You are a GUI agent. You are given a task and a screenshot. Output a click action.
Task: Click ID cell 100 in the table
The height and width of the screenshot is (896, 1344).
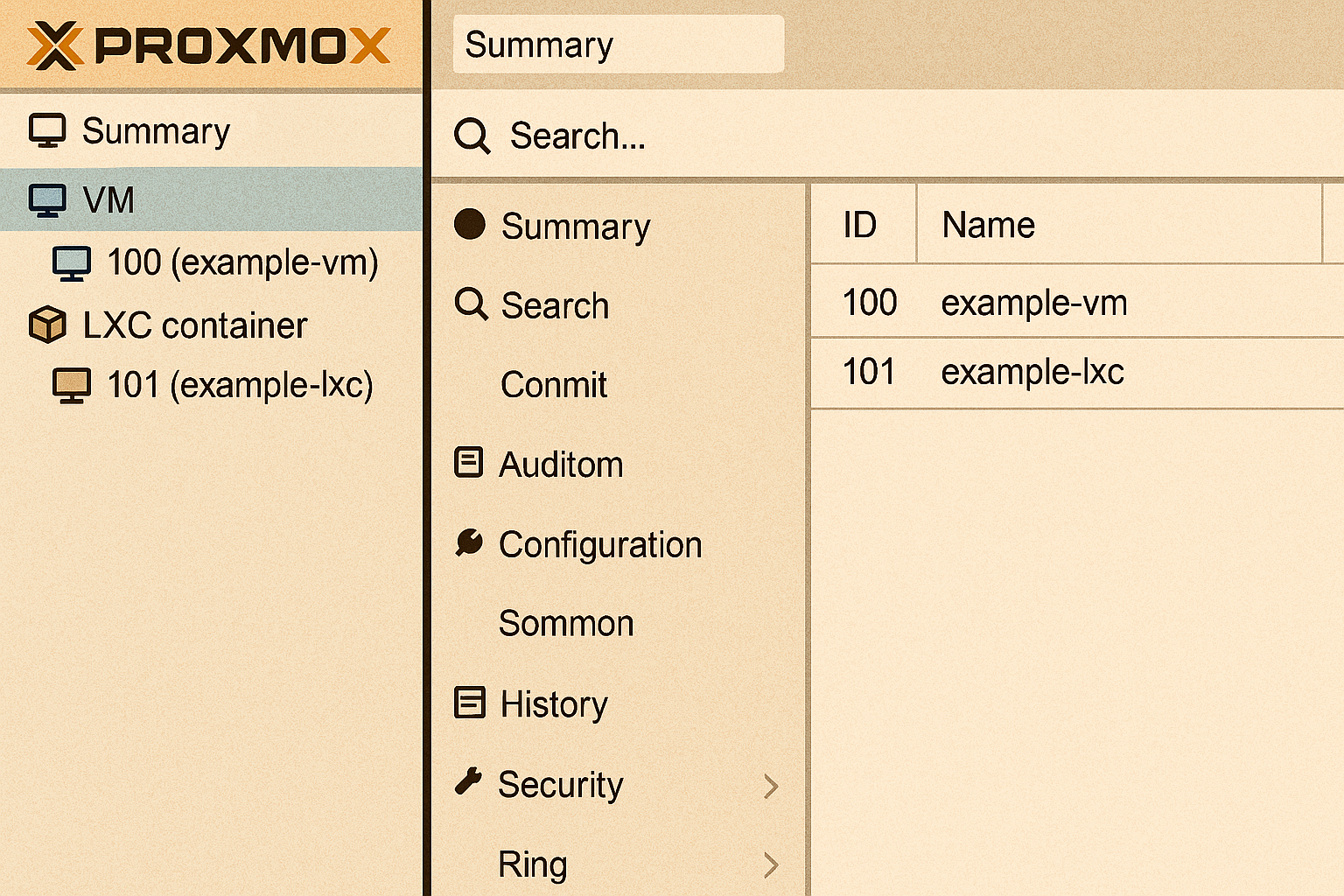(870, 303)
